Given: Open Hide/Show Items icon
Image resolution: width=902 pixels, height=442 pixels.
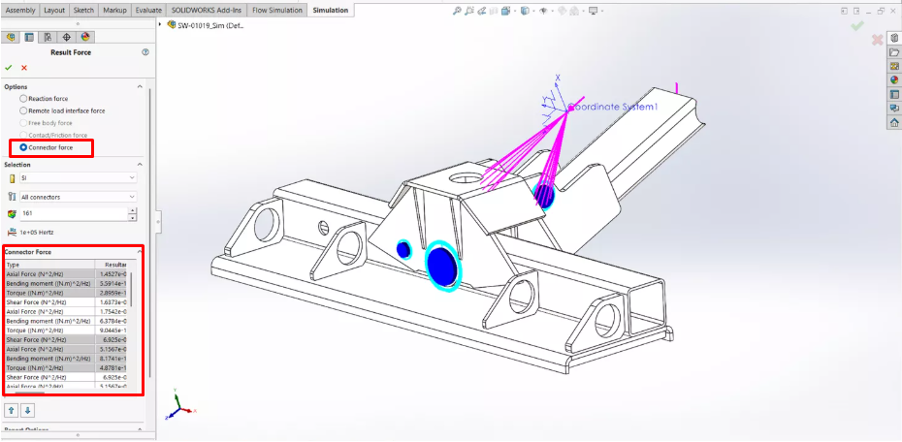Looking at the screenshot, I should tap(542, 10).
